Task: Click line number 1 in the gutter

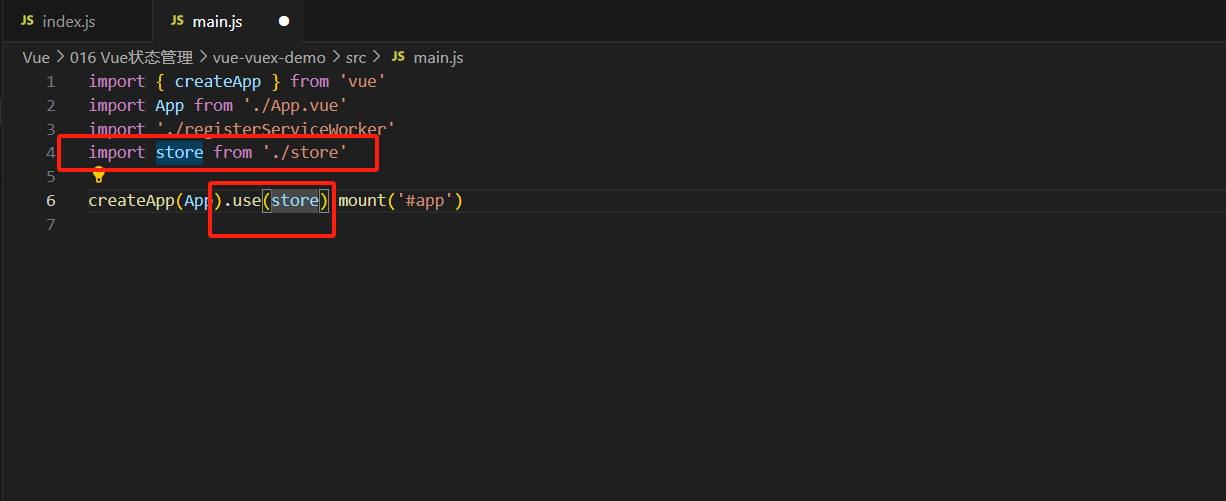Action: pos(50,81)
